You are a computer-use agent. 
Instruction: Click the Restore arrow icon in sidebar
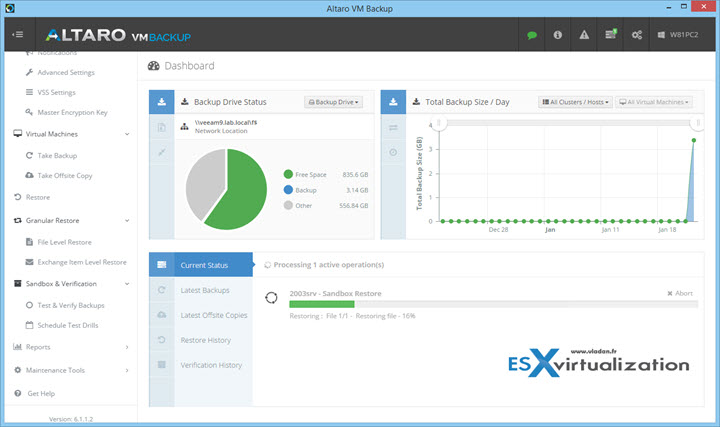[17, 197]
